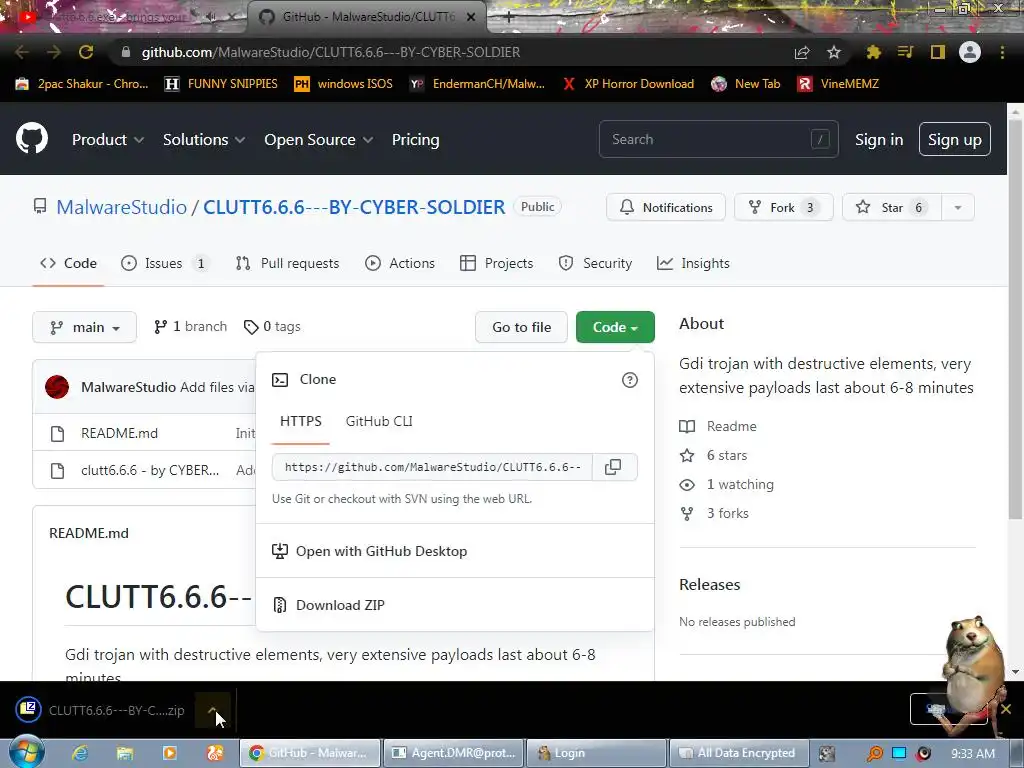
Task: Go back using the browser back arrow
Action: (x=22, y=52)
